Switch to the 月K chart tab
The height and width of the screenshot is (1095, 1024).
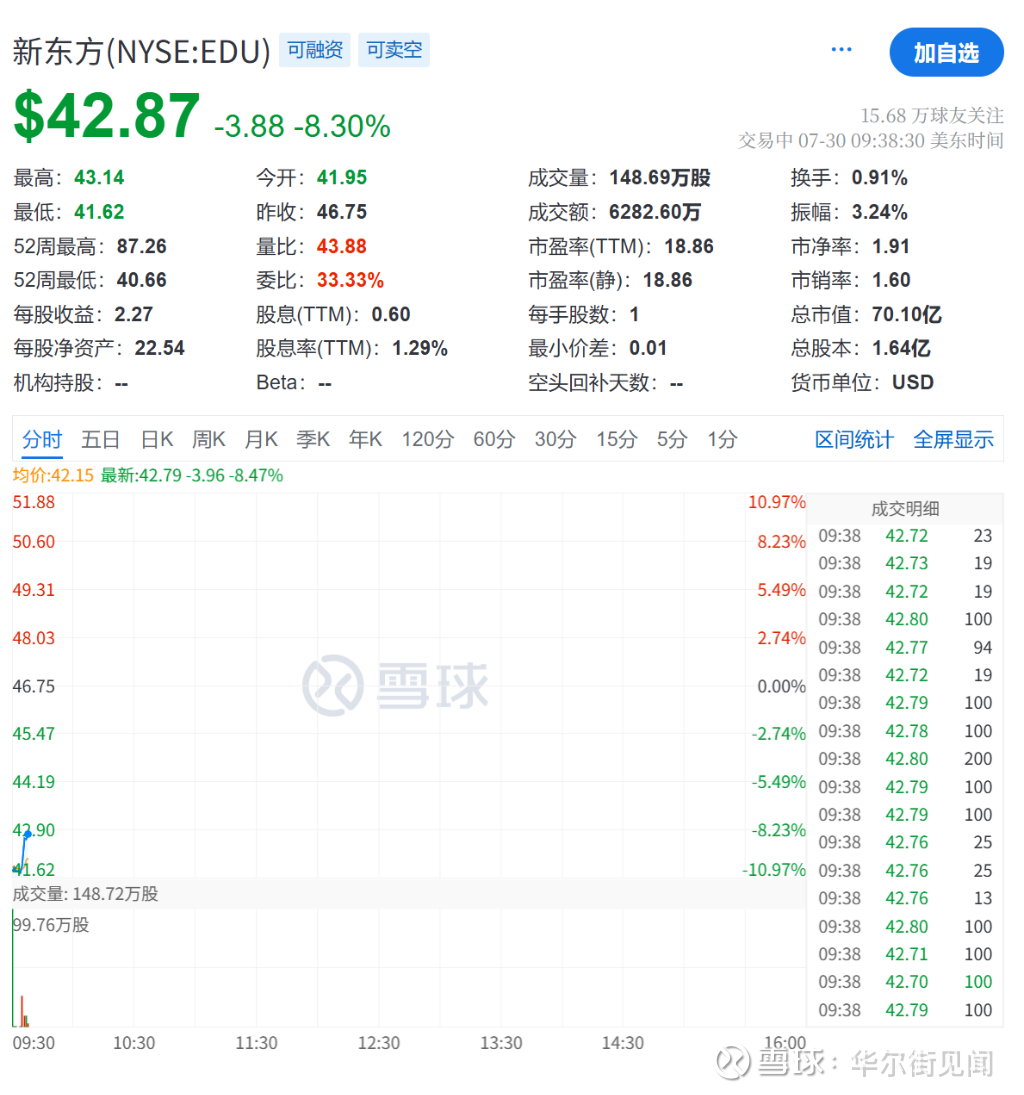(261, 439)
